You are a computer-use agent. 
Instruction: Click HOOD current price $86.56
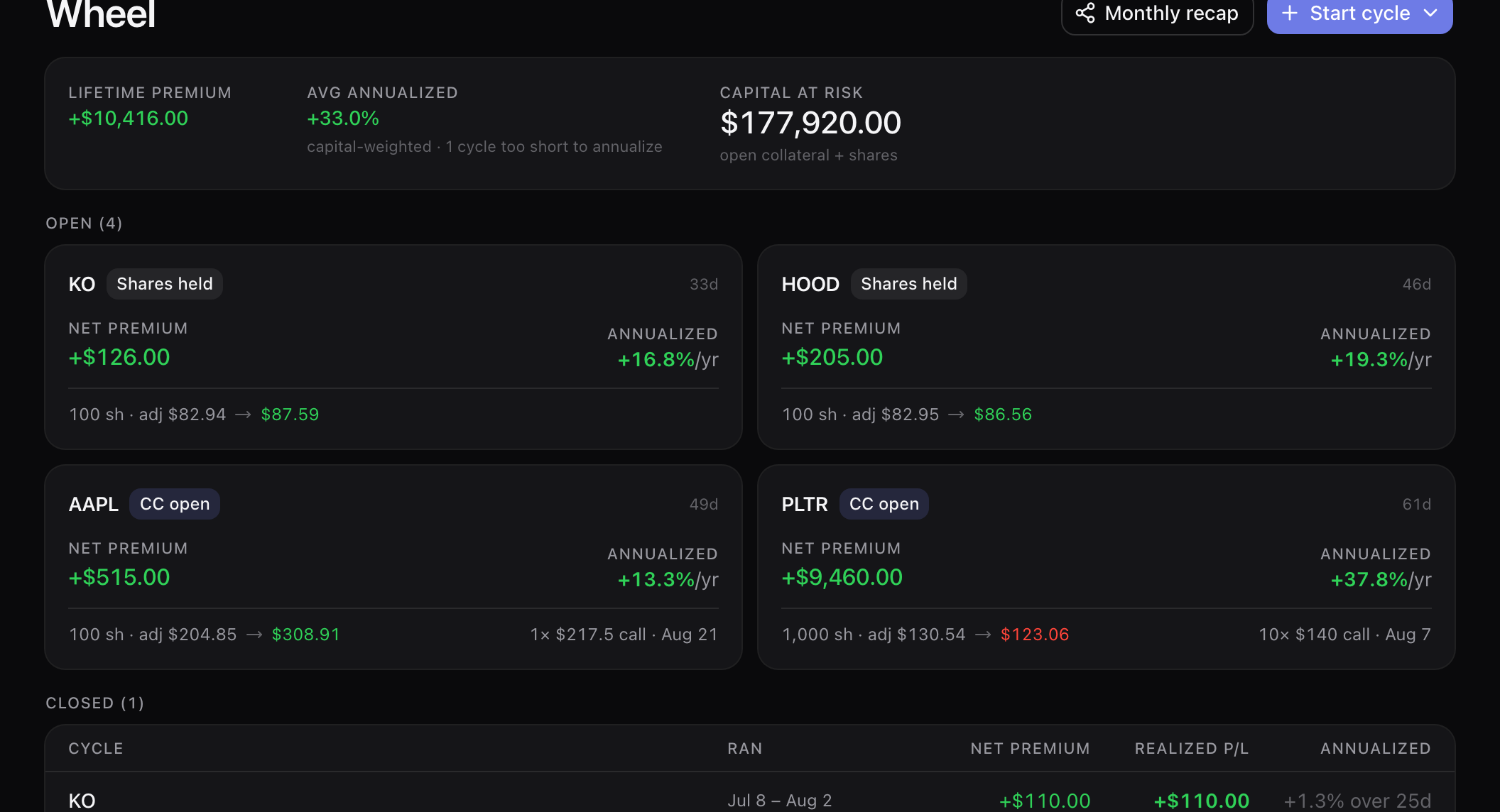pos(1003,415)
